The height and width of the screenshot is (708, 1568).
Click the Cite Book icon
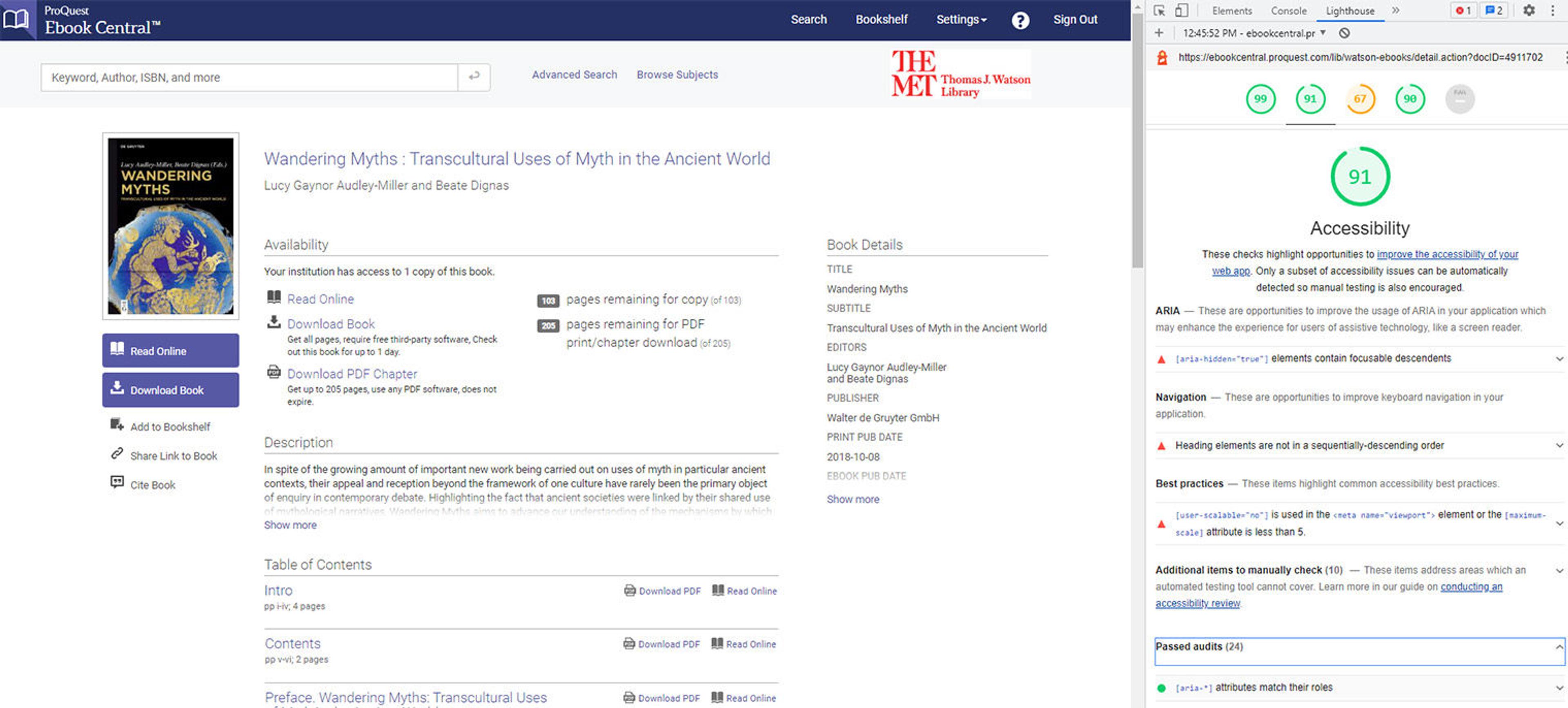(116, 483)
